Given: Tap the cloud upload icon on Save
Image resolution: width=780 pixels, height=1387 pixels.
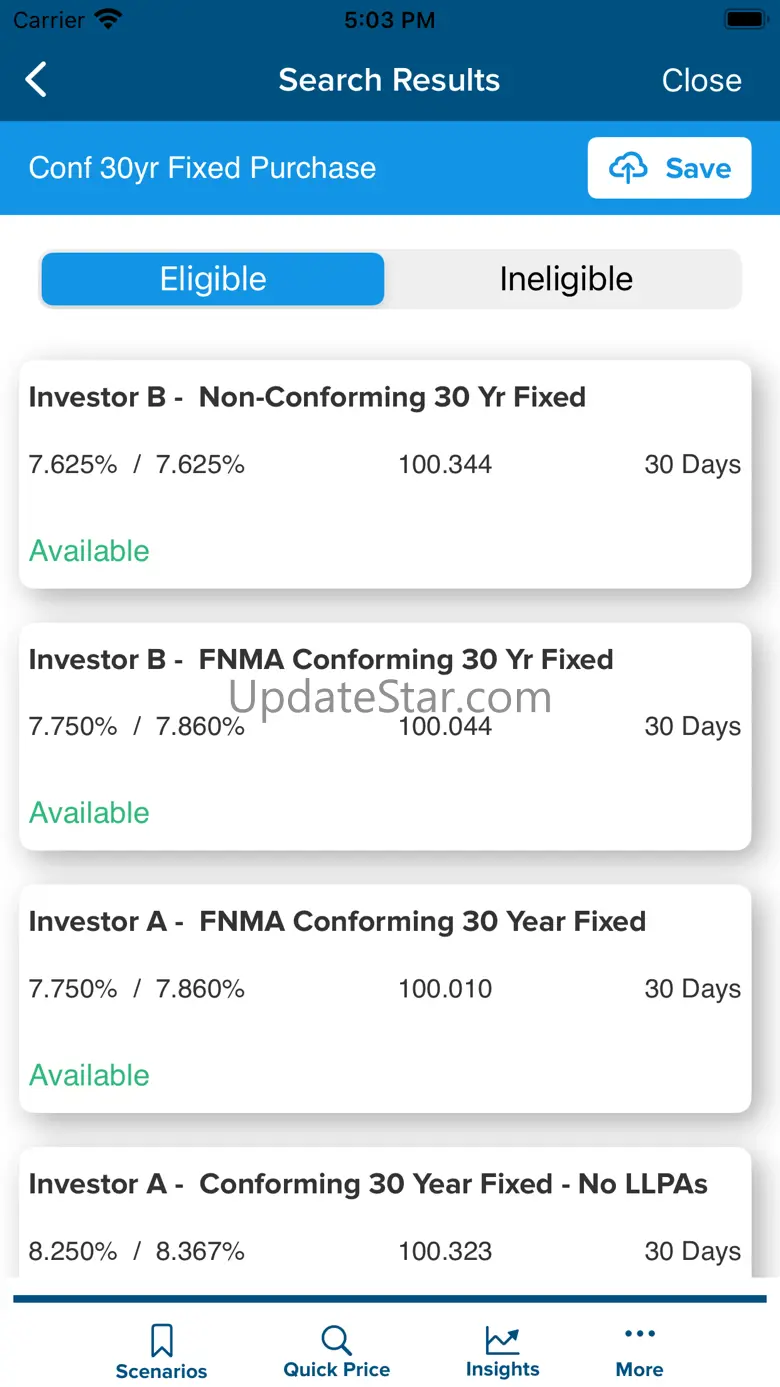Looking at the screenshot, I should tap(628, 168).
